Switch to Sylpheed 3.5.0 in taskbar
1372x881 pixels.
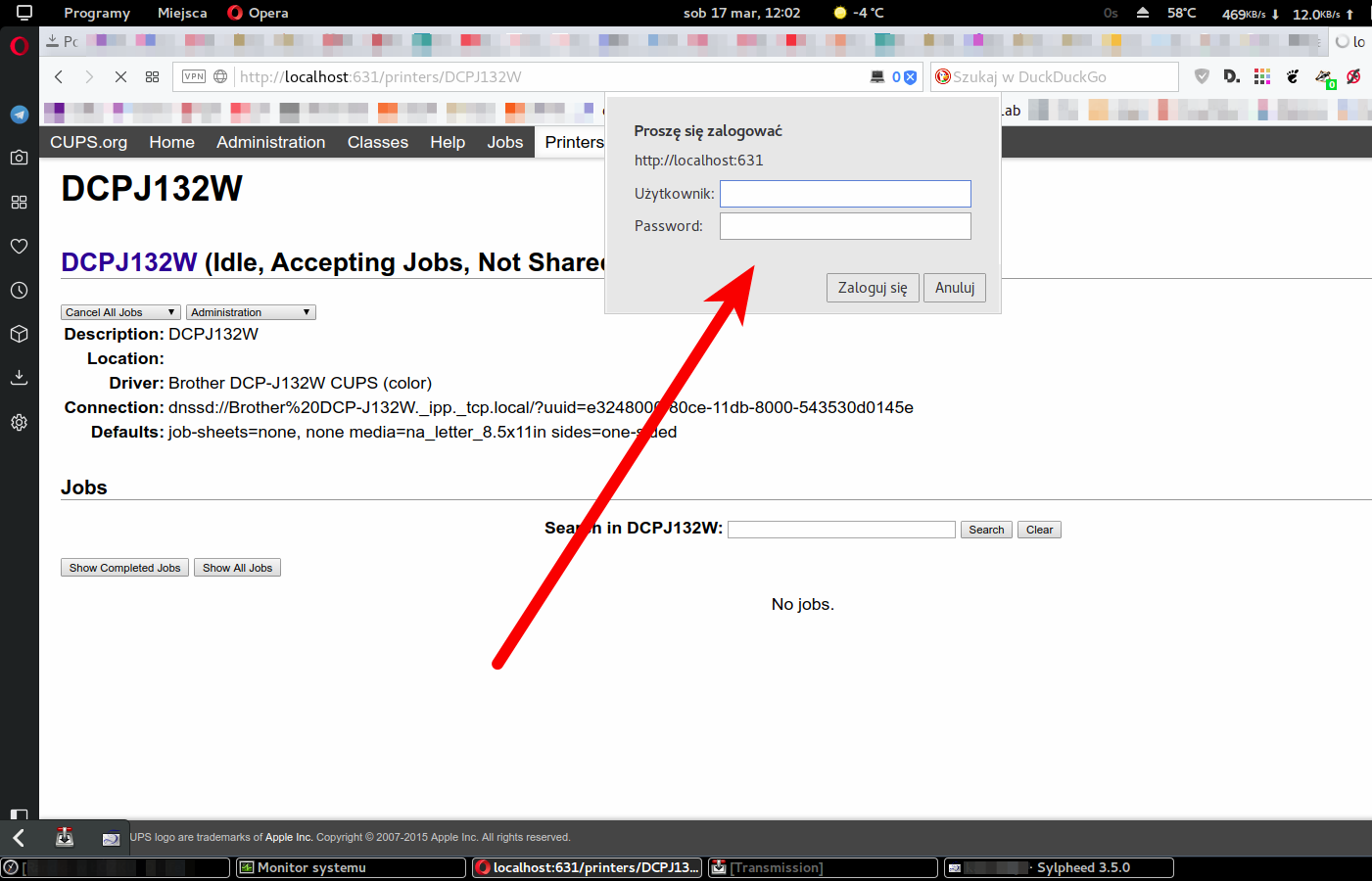click(x=1059, y=867)
